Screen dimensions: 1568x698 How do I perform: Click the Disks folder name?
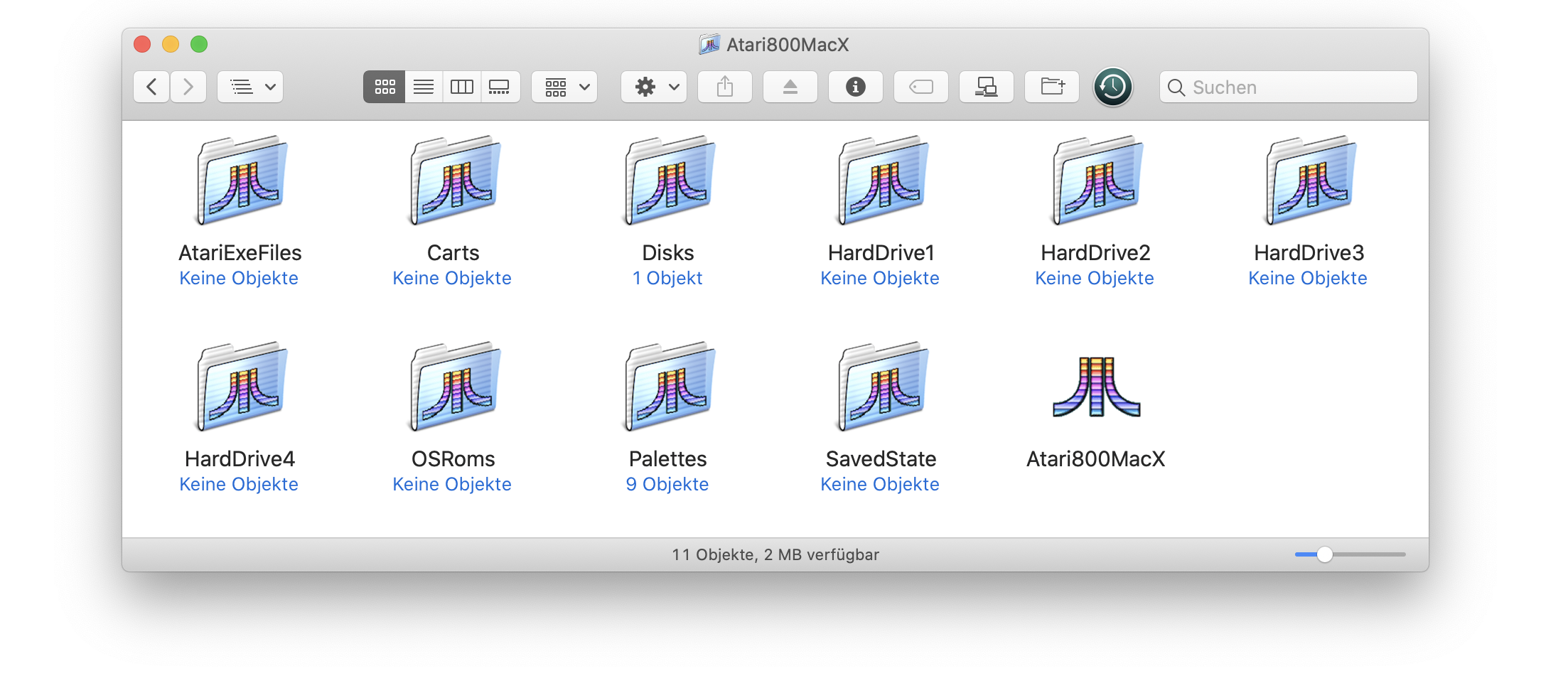pos(668,252)
